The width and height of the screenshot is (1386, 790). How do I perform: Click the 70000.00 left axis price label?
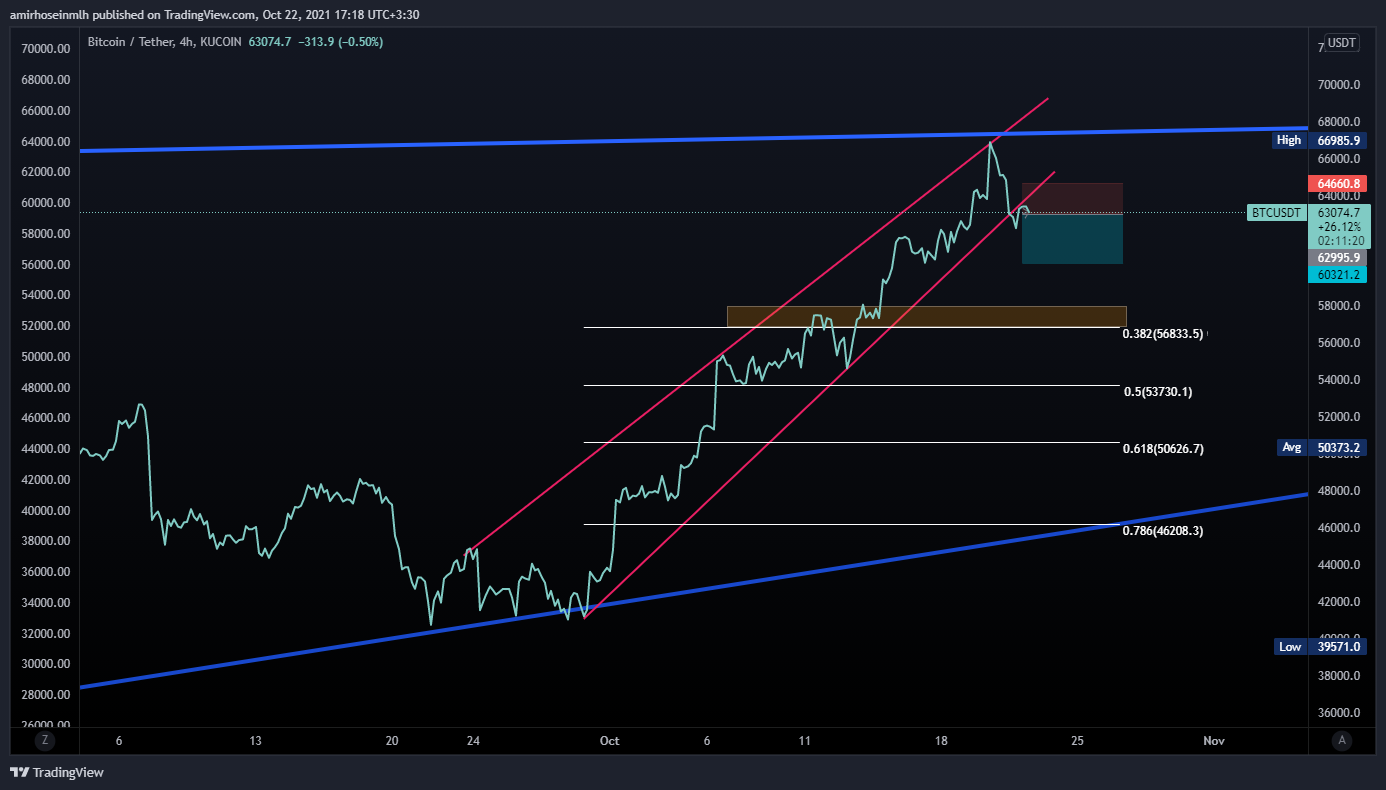pyautogui.click(x=45, y=49)
